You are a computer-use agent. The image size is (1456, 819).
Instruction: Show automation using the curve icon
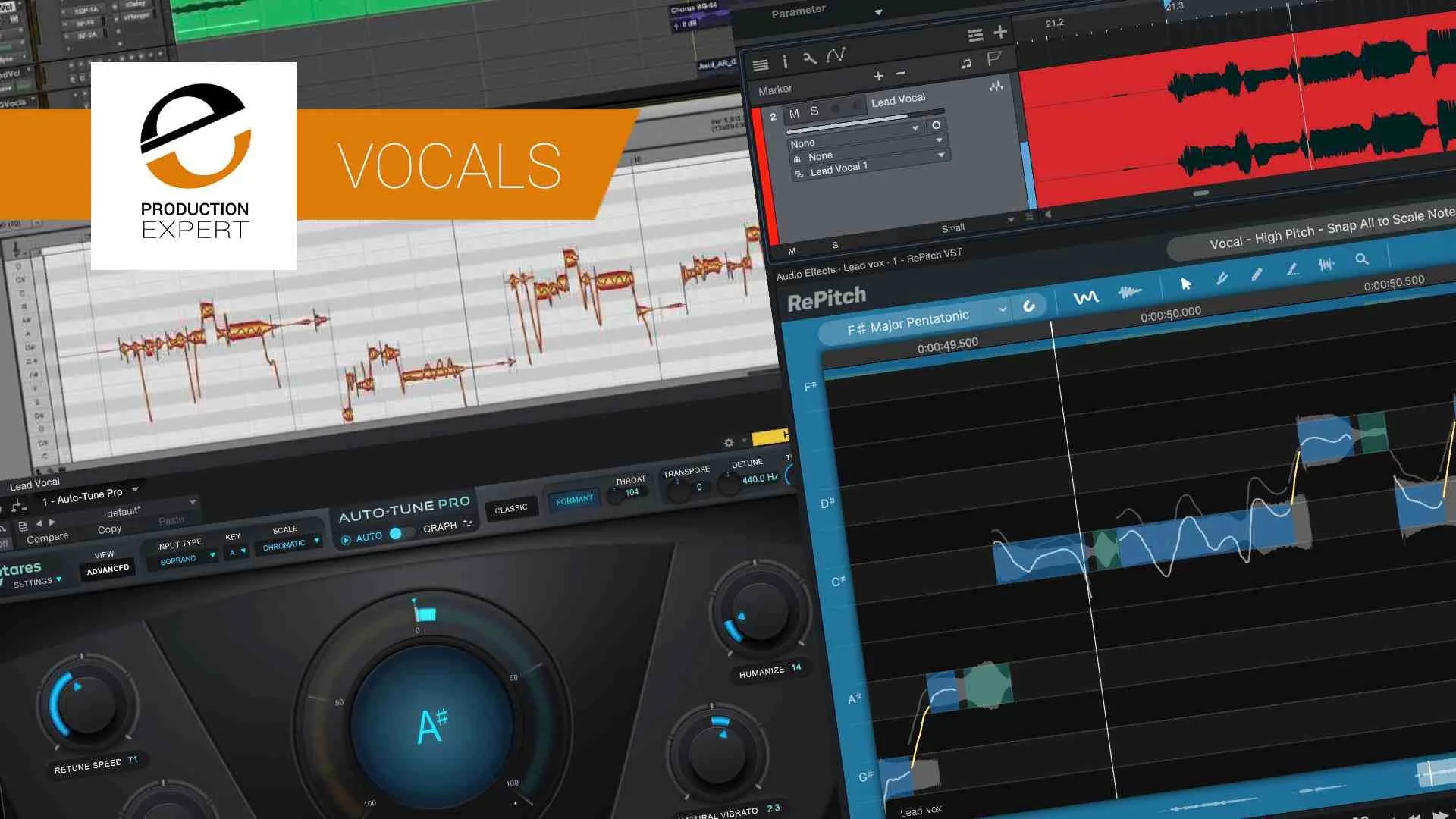click(x=836, y=55)
